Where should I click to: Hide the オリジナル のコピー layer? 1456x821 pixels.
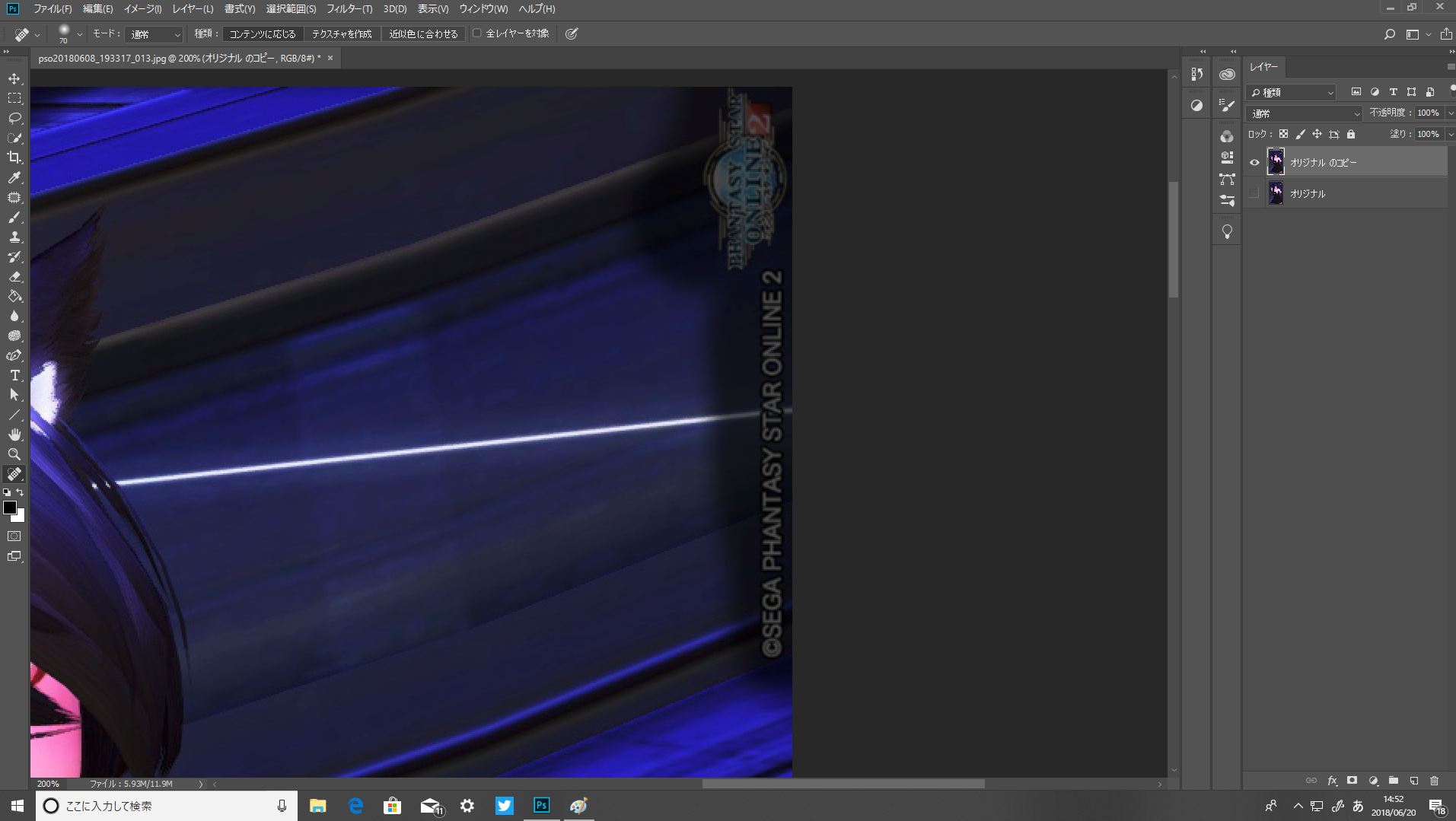point(1254,162)
